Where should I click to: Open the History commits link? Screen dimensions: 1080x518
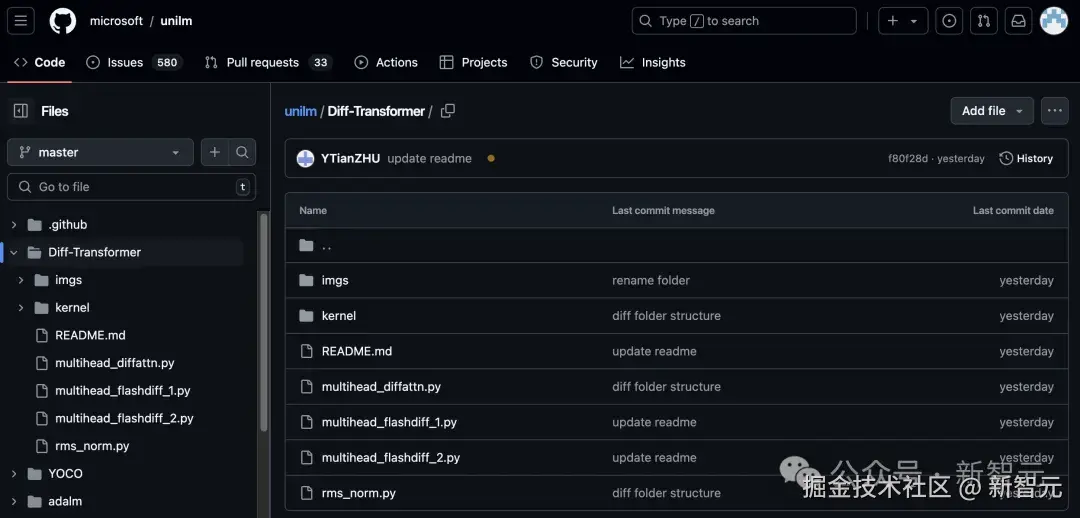[x=1026, y=158]
